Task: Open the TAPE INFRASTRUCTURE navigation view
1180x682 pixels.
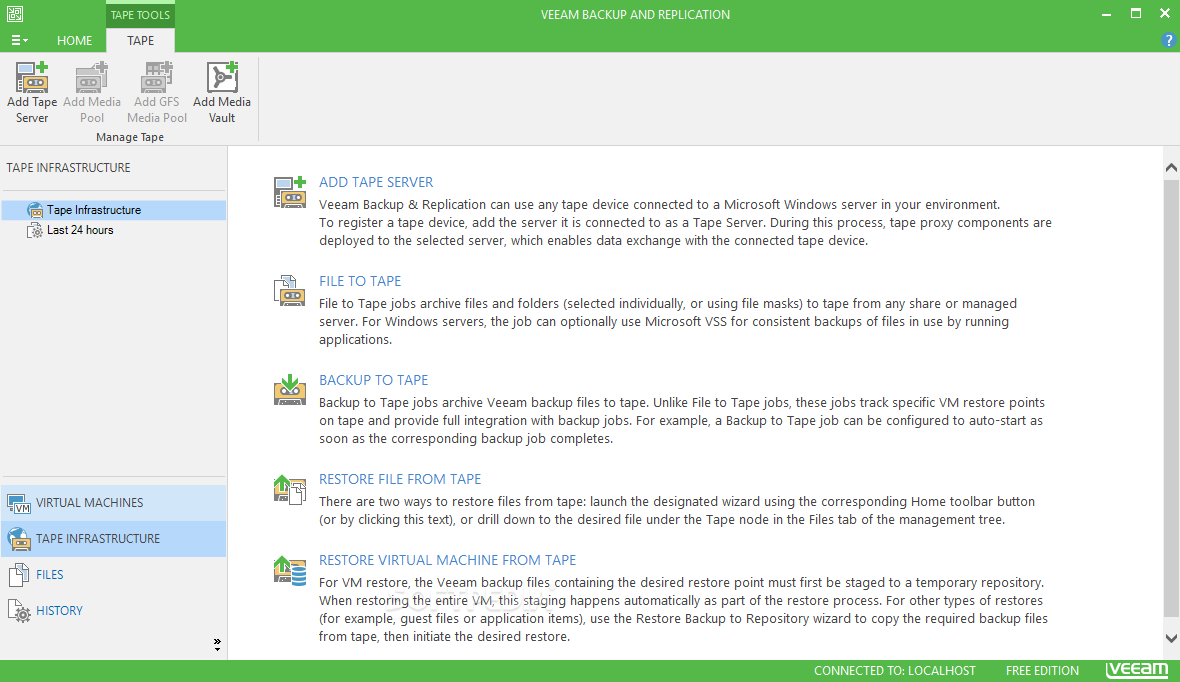Action: 114,539
